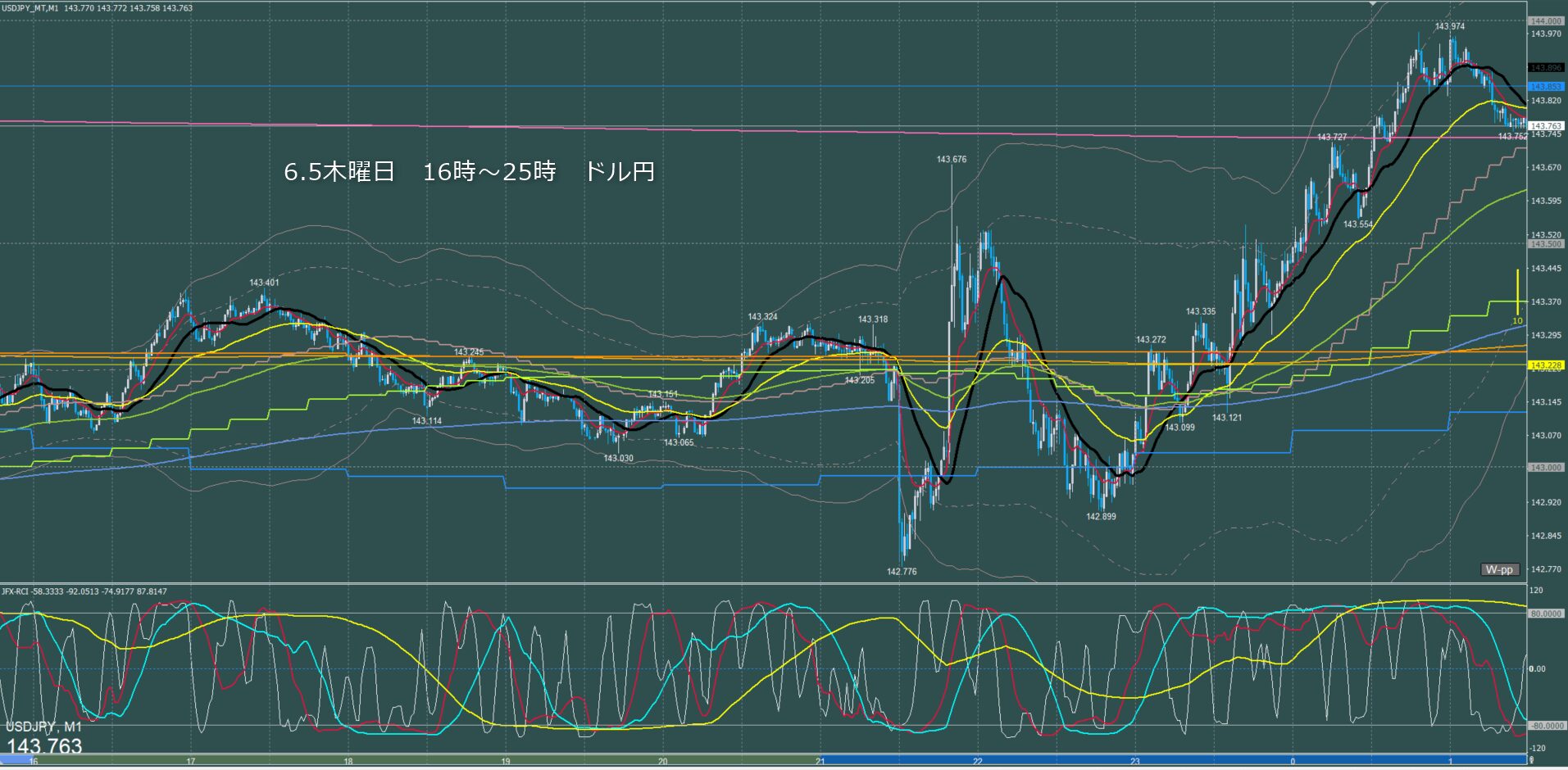The height and width of the screenshot is (770, 1568).
Task: Select the 142.899 low label
Action: tap(1101, 517)
